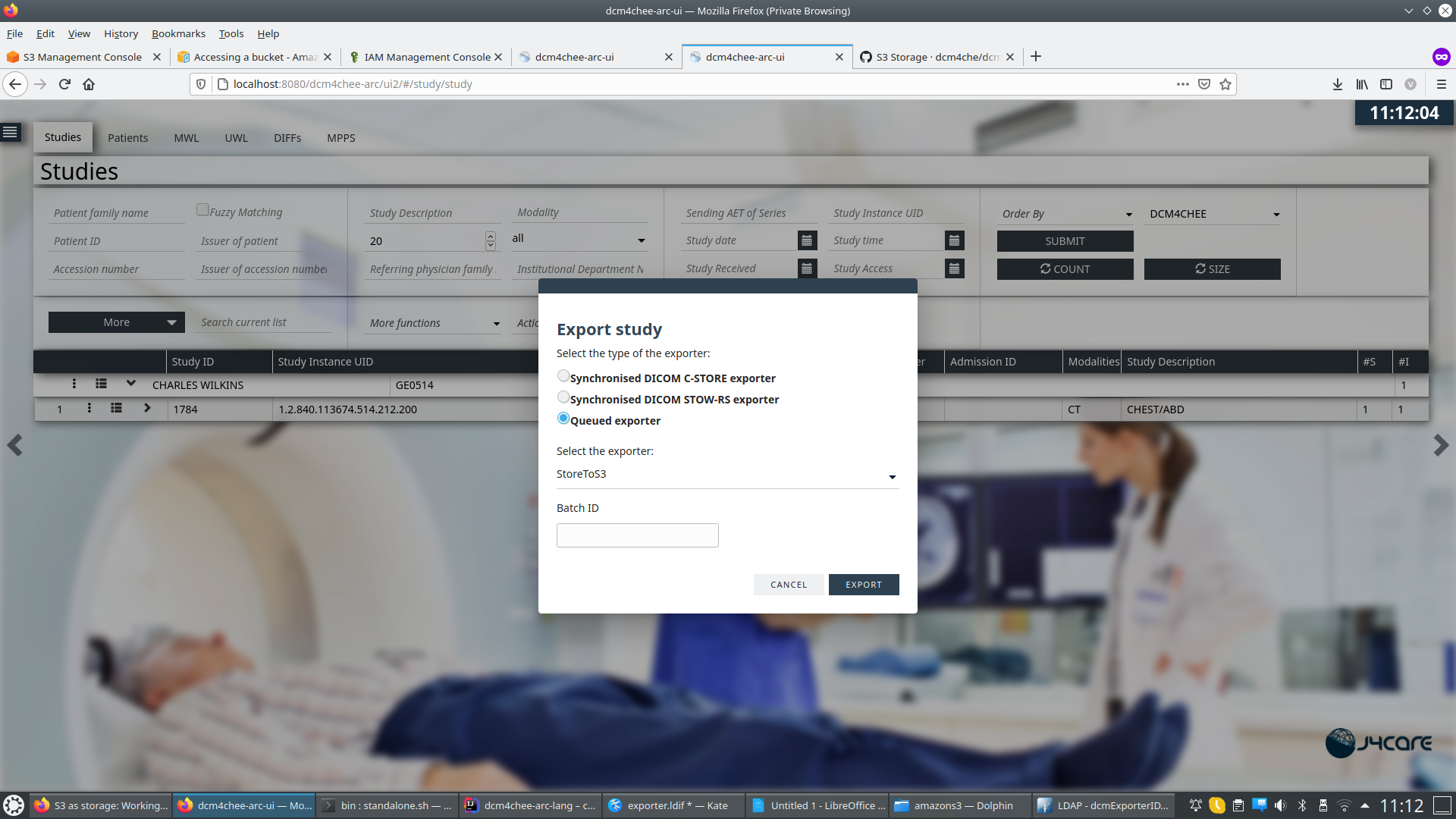Screen dimensions: 1456x819
Task: Click the CANCEL button
Action: [788, 585]
